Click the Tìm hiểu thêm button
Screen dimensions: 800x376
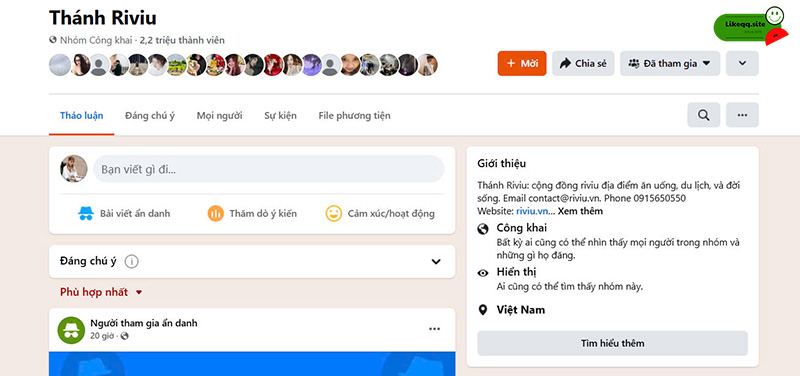coord(612,343)
